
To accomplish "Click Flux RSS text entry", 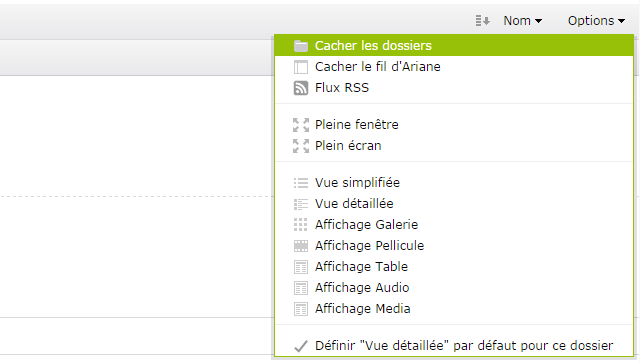I will point(342,88).
